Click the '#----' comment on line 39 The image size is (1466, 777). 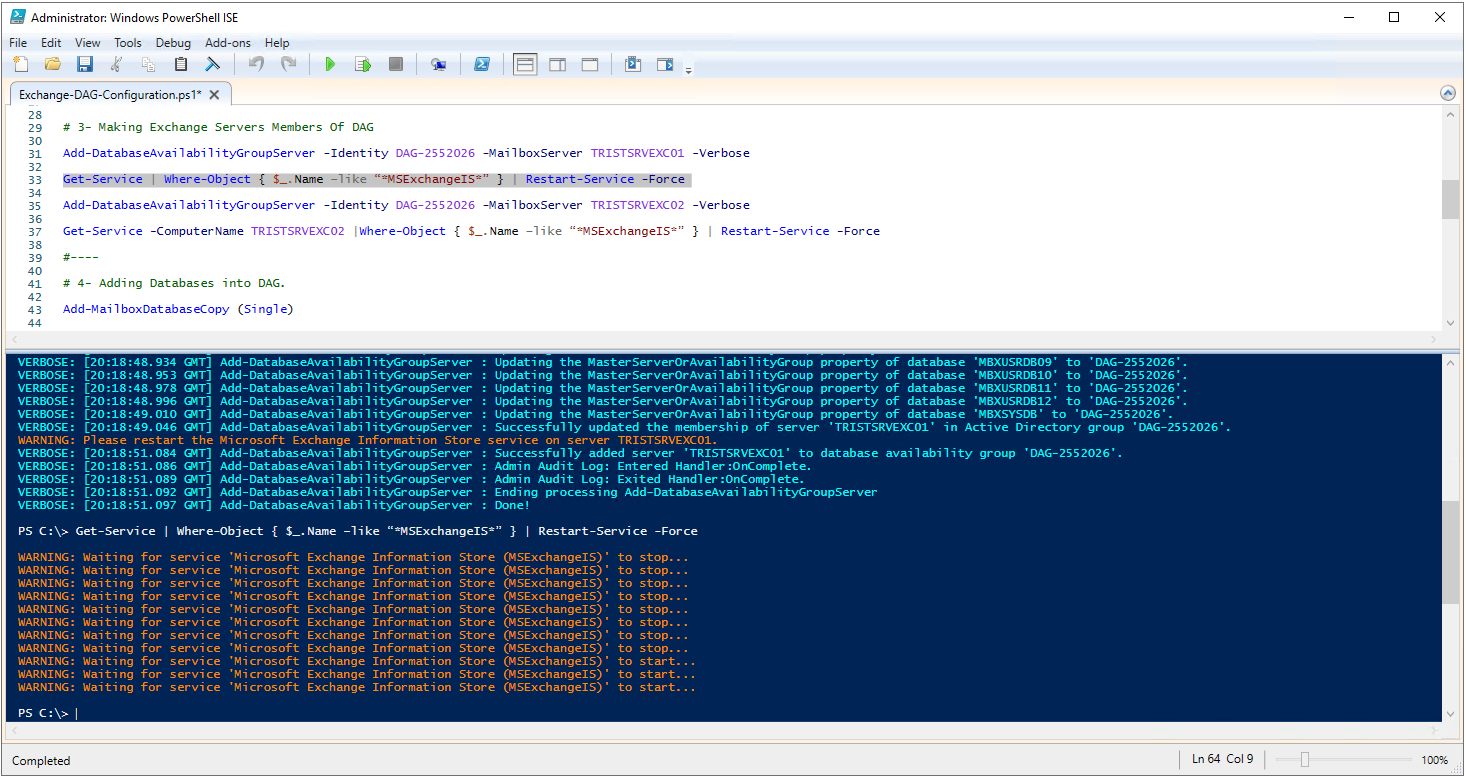80,257
